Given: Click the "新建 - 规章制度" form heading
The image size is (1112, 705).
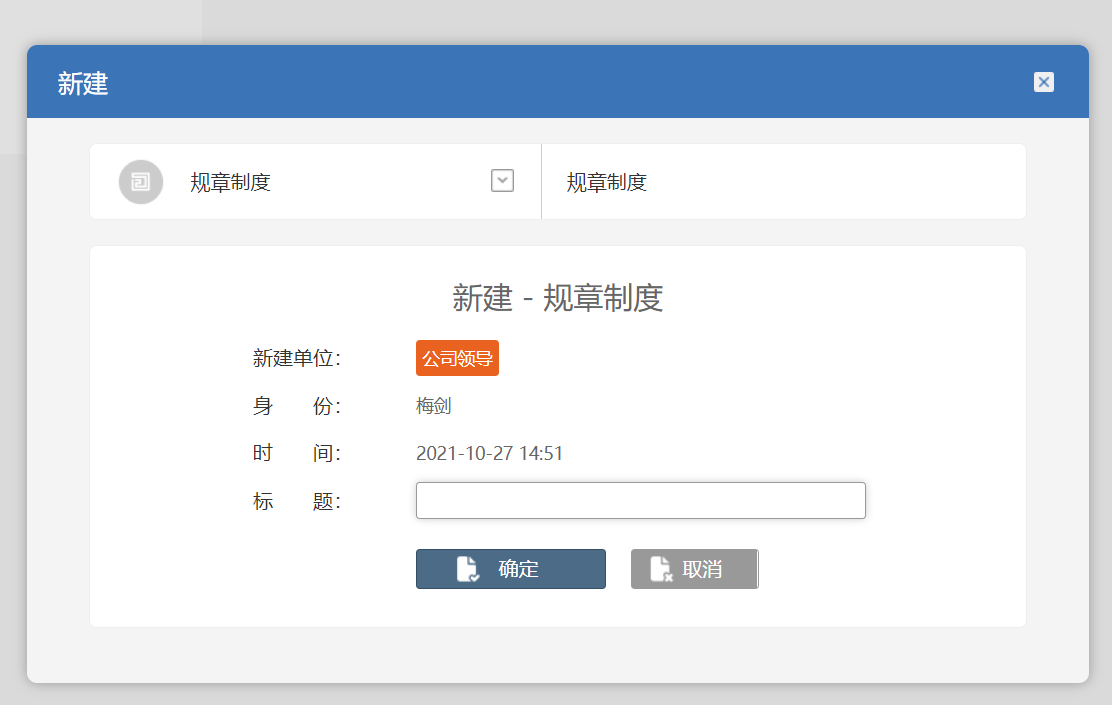Looking at the screenshot, I should (558, 298).
